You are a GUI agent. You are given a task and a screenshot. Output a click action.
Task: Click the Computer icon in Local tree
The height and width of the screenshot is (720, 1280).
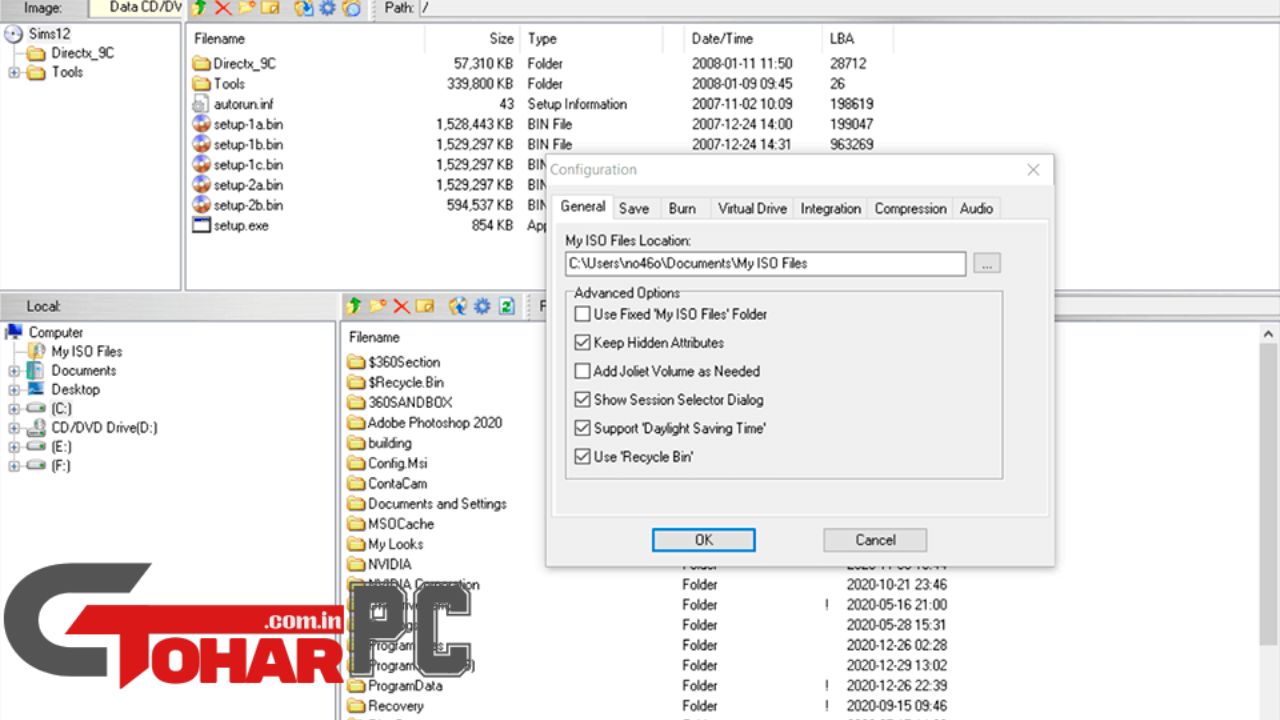(14, 332)
